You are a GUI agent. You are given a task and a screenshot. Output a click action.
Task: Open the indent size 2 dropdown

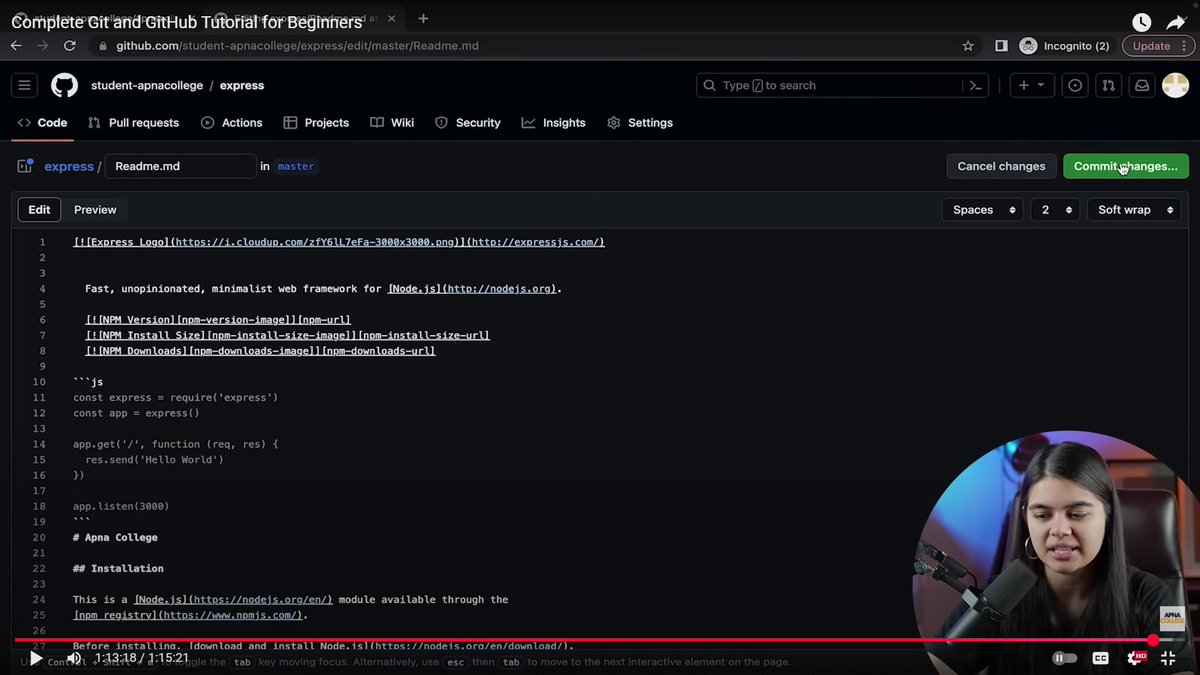(x=1055, y=210)
